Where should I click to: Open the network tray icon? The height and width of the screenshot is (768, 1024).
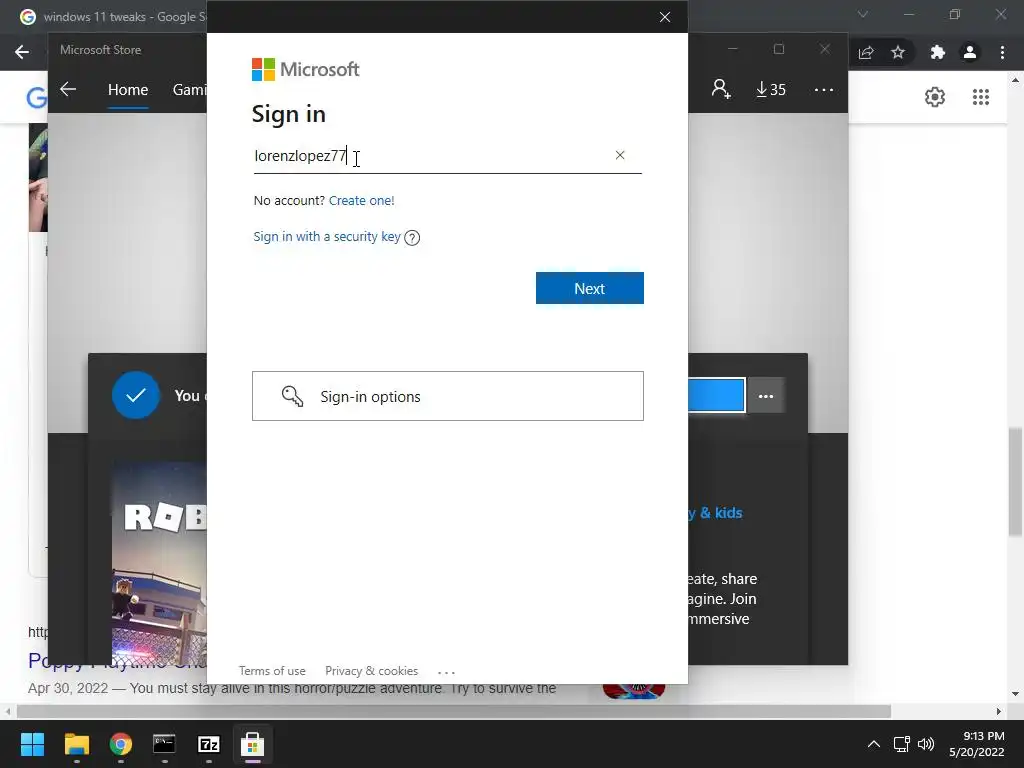tap(902, 744)
